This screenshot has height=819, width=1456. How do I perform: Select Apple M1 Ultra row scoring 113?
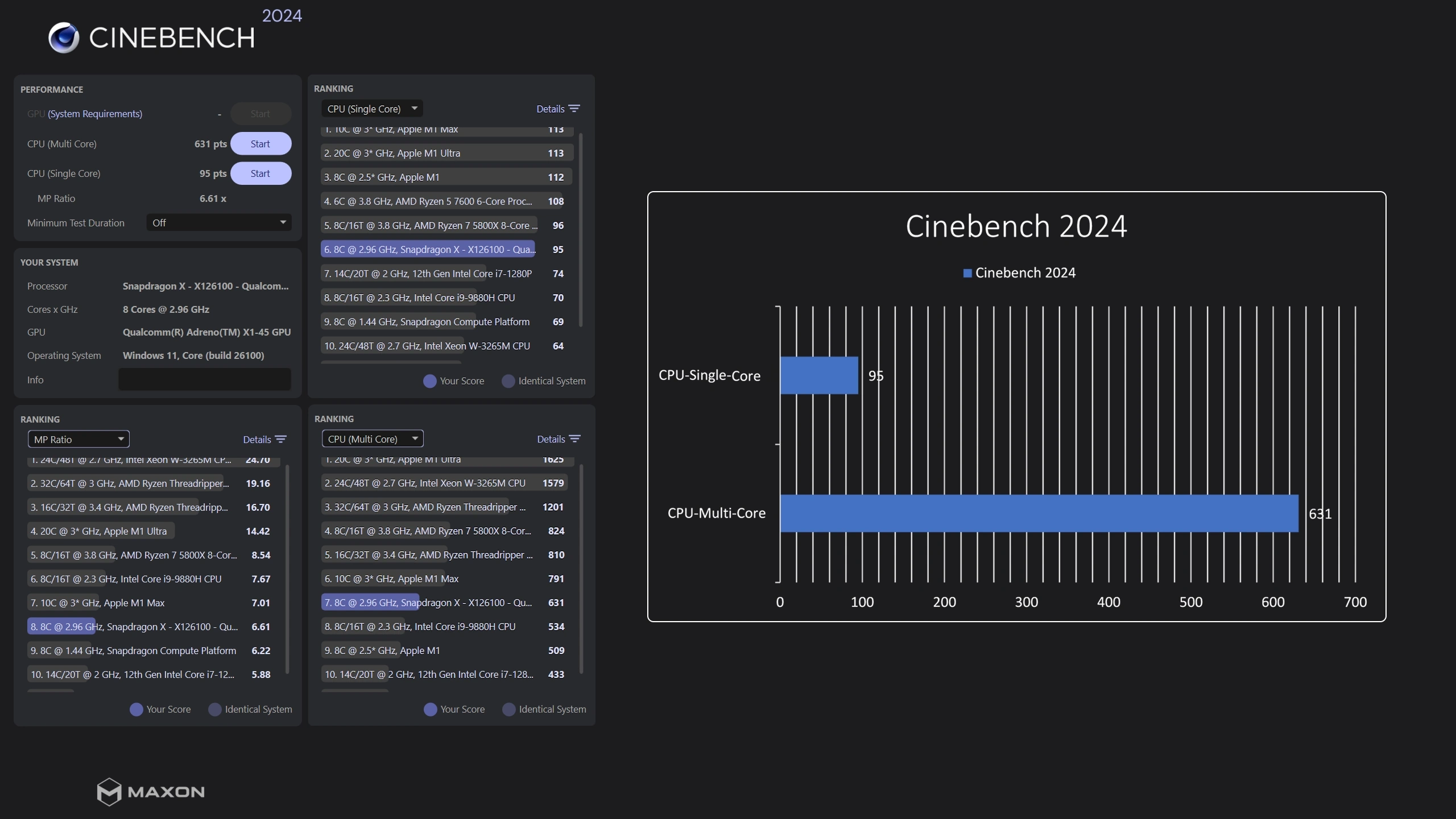coord(447,153)
